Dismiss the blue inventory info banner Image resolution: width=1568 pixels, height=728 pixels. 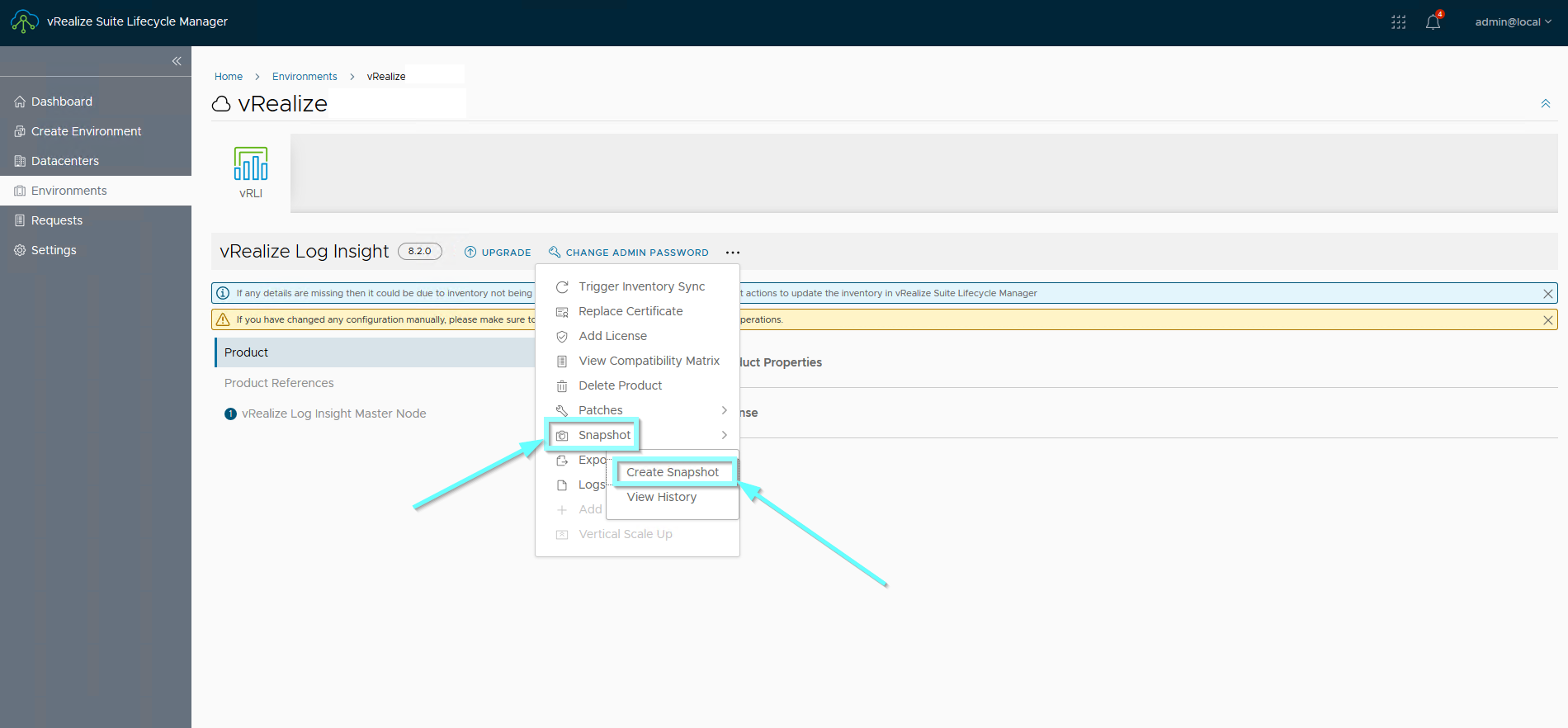[x=1548, y=294]
